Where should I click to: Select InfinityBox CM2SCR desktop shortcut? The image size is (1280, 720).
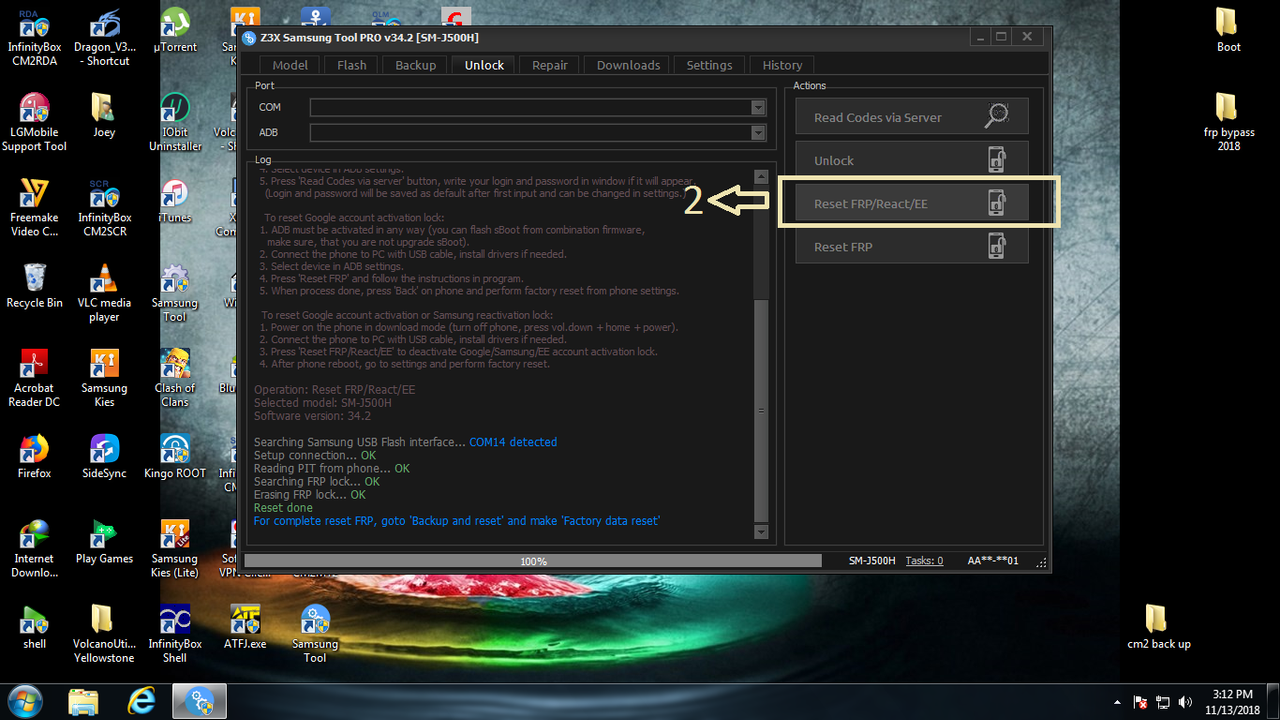[x=105, y=207]
